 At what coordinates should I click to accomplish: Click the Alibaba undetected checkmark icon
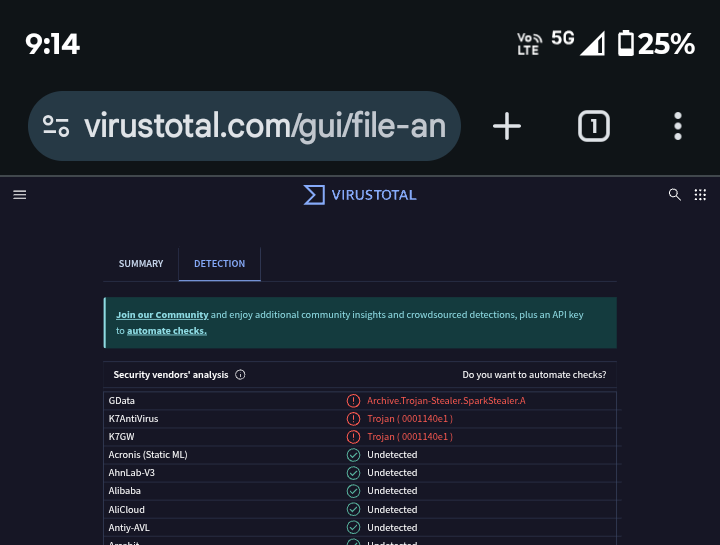click(x=353, y=491)
